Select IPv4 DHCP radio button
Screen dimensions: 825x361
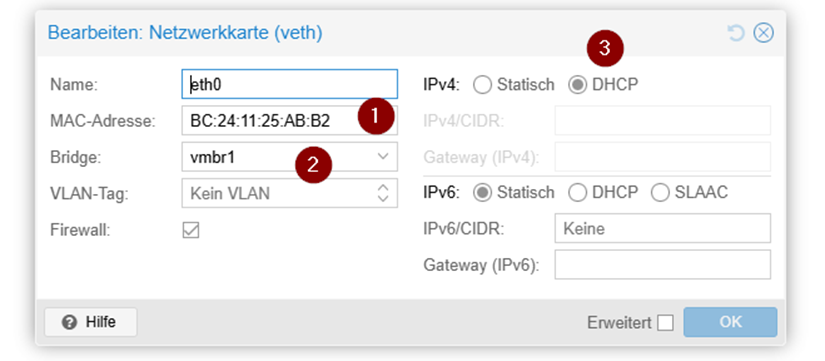tap(577, 85)
